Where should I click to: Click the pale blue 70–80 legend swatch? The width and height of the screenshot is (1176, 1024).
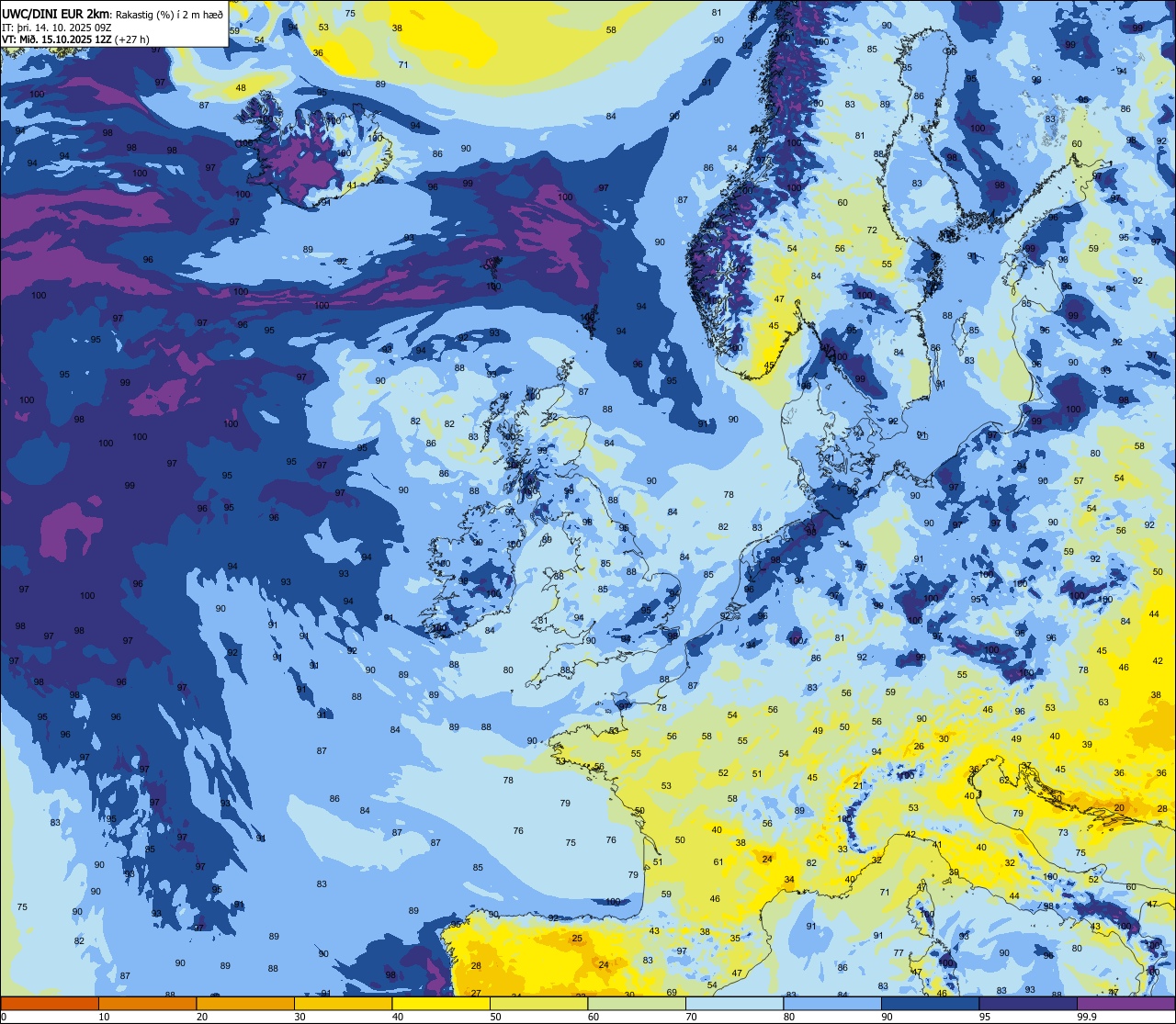734,1004
